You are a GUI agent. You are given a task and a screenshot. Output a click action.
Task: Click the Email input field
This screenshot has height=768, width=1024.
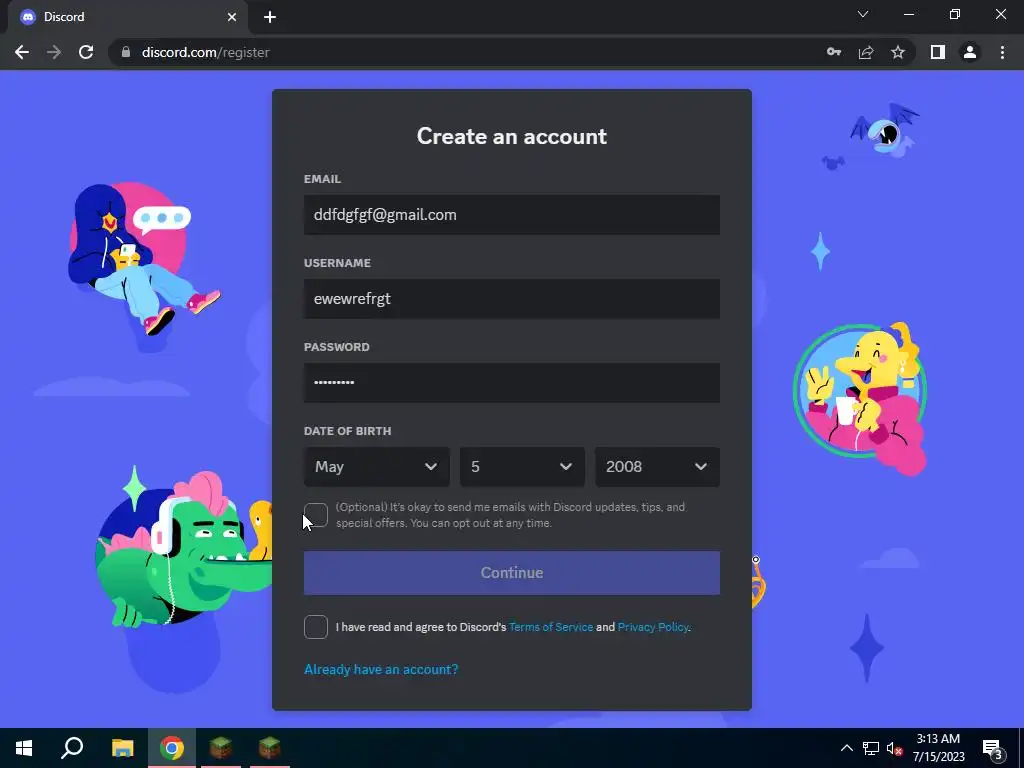[511, 215]
